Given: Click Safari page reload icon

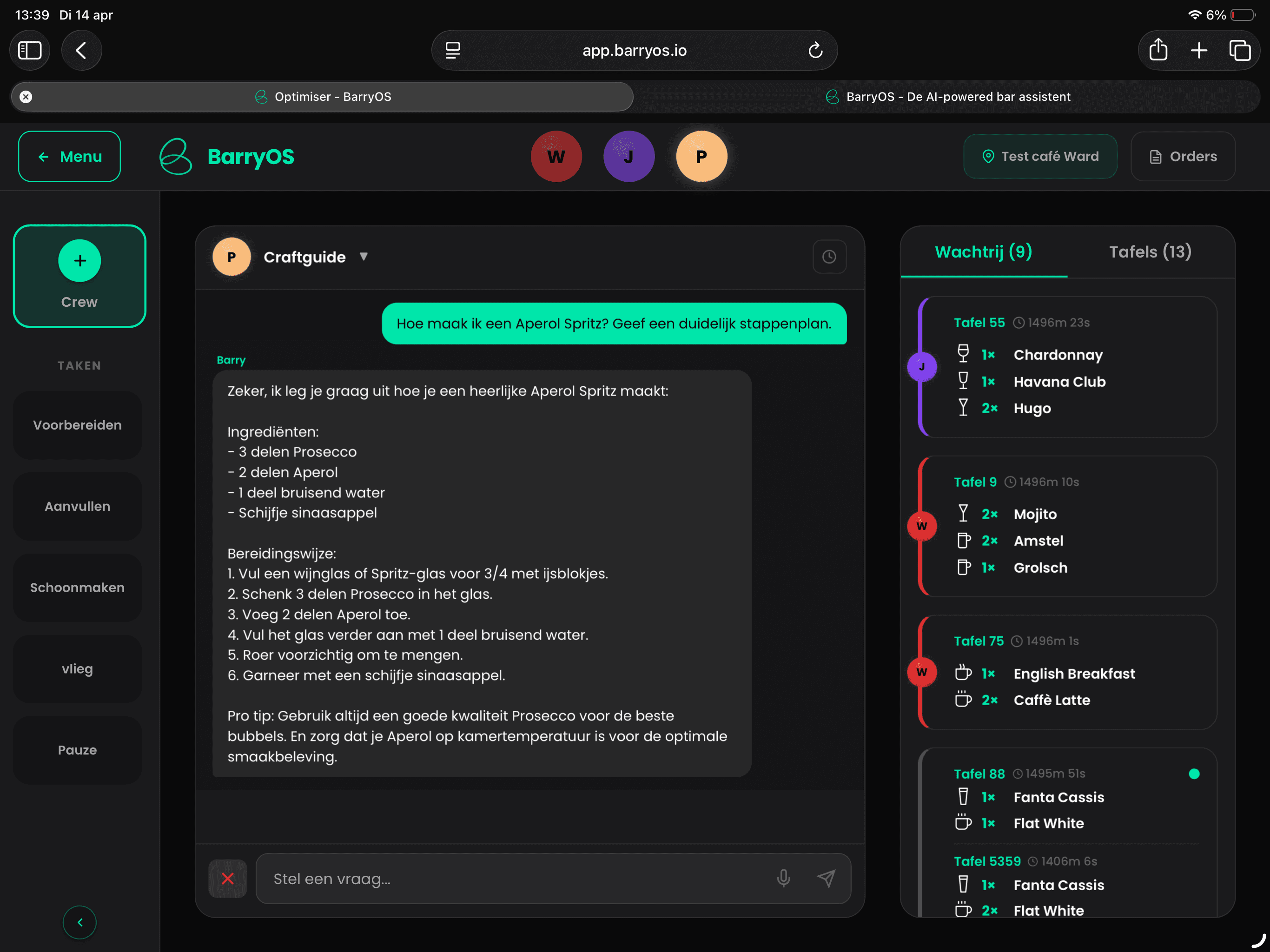Looking at the screenshot, I should [815, 51].
